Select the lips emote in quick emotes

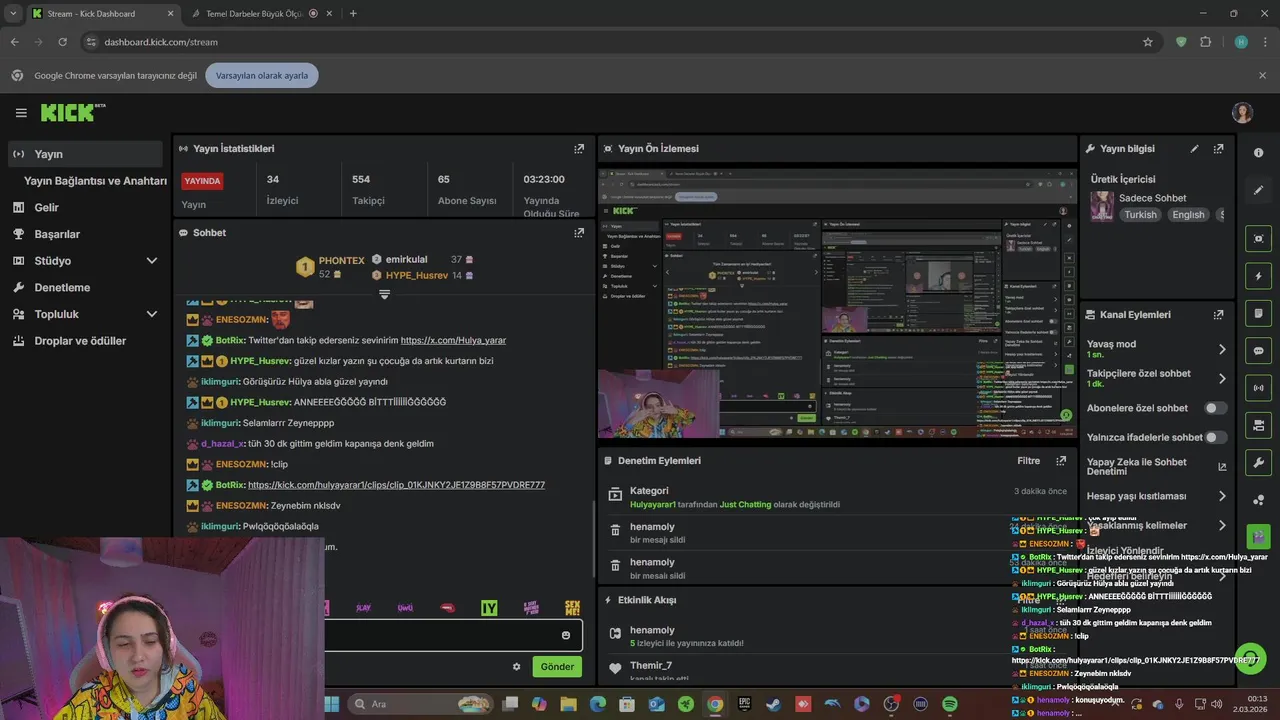[x=448, y=608]
